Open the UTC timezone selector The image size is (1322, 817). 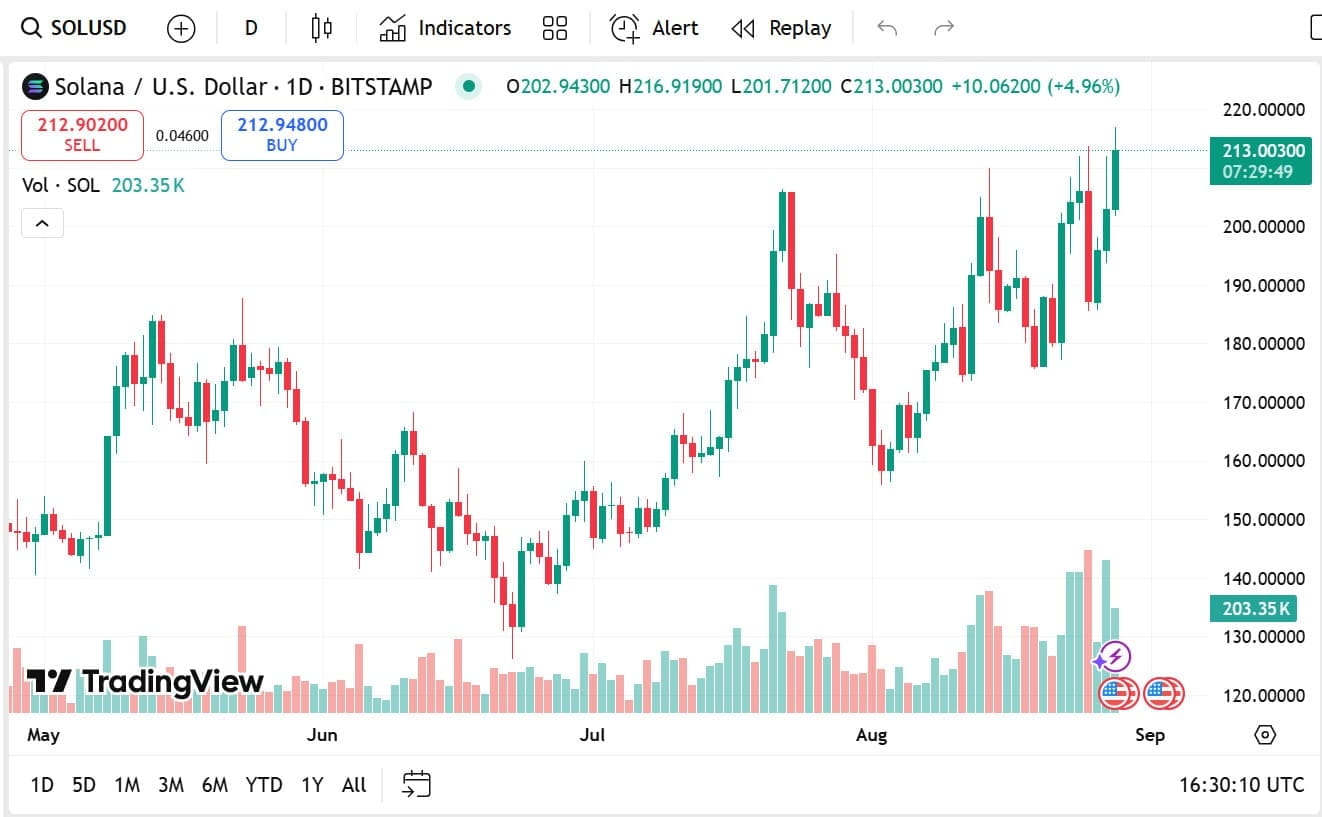1241,784
